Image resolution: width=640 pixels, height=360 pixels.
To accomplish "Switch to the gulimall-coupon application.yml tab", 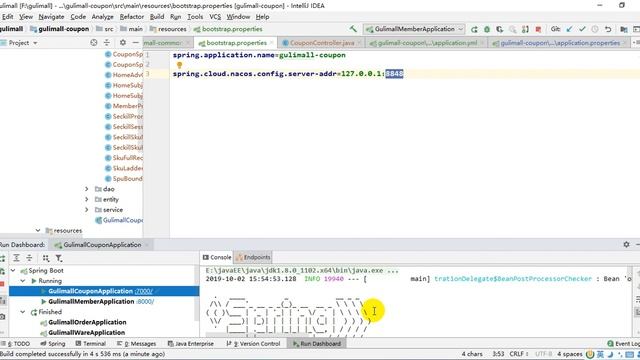I will [427, 43].
